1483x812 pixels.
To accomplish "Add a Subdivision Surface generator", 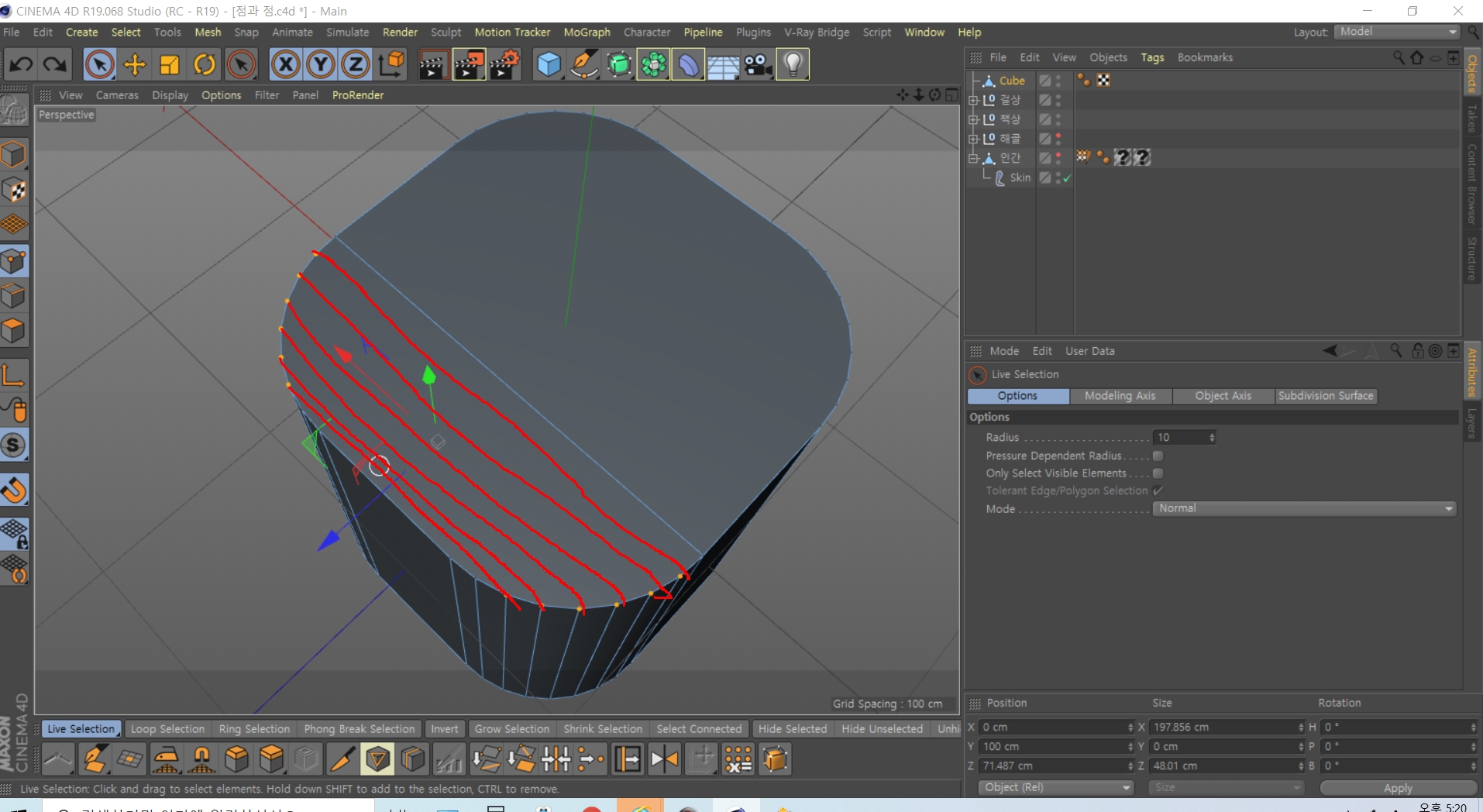I will 619,64.
